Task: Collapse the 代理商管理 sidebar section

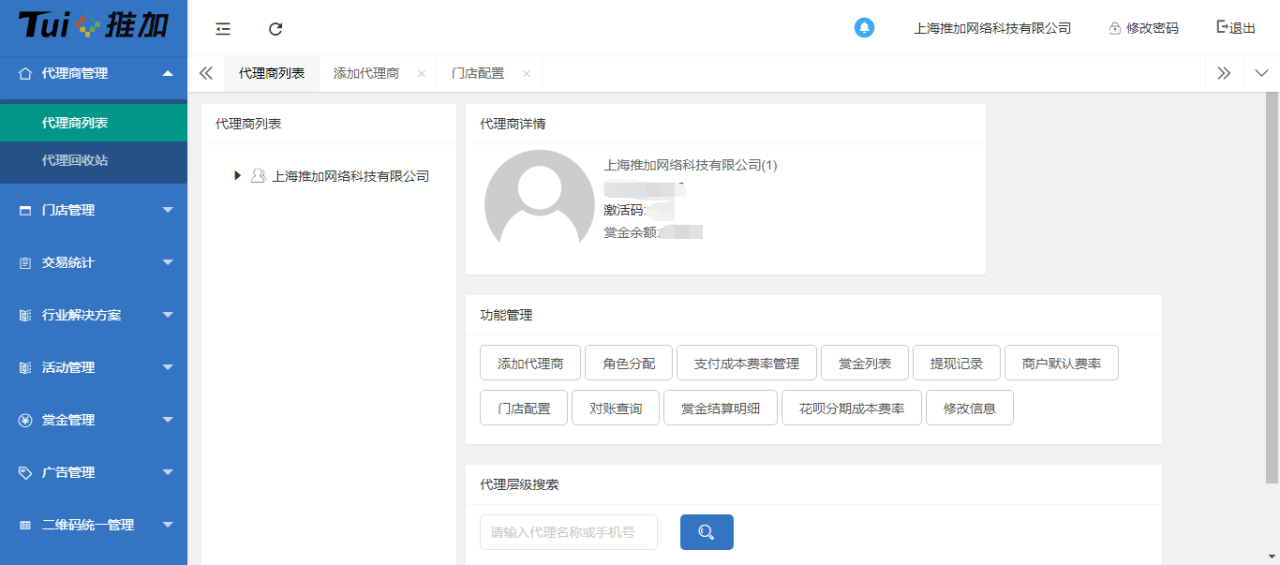Action: 93,73
